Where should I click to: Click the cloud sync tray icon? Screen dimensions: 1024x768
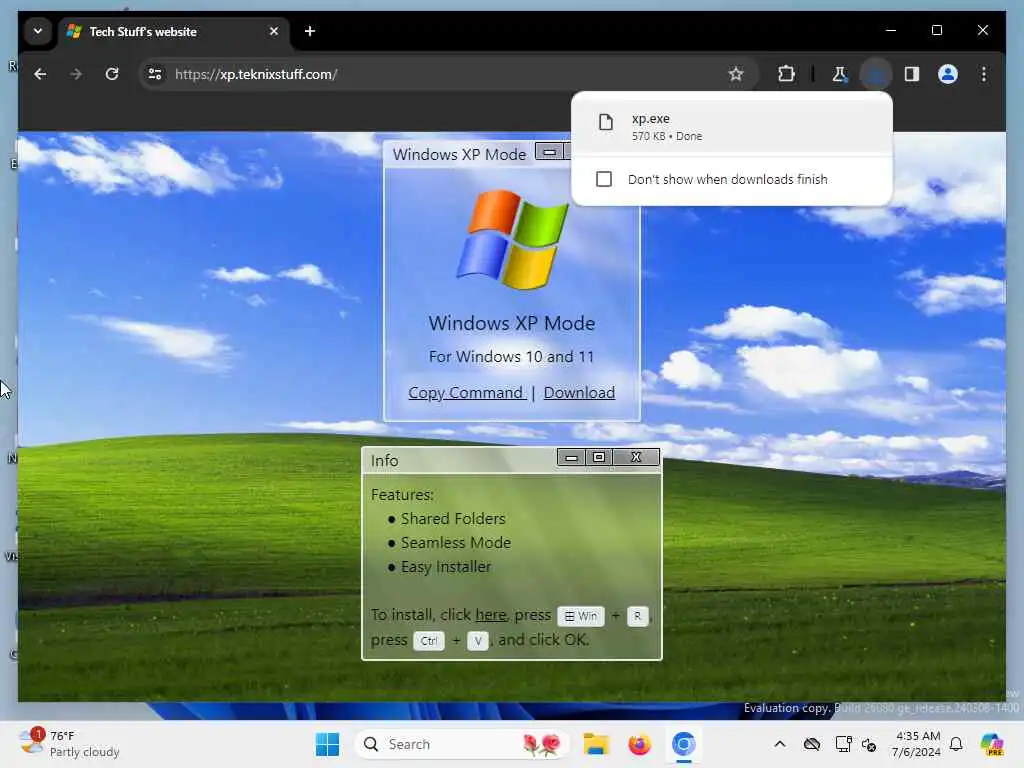click(x=812, y=744)
